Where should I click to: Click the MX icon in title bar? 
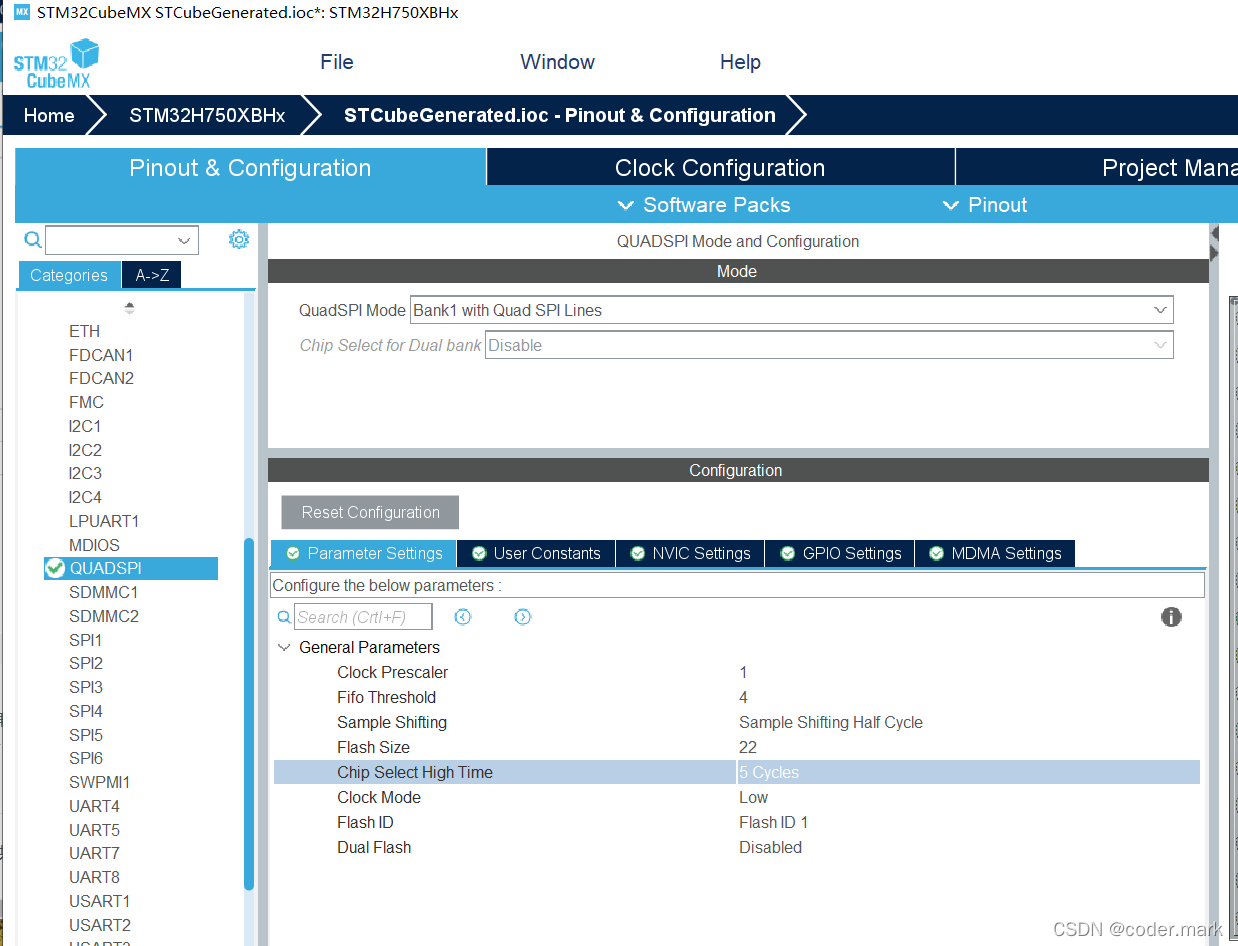pyautogui.click(x=22, y=13)
